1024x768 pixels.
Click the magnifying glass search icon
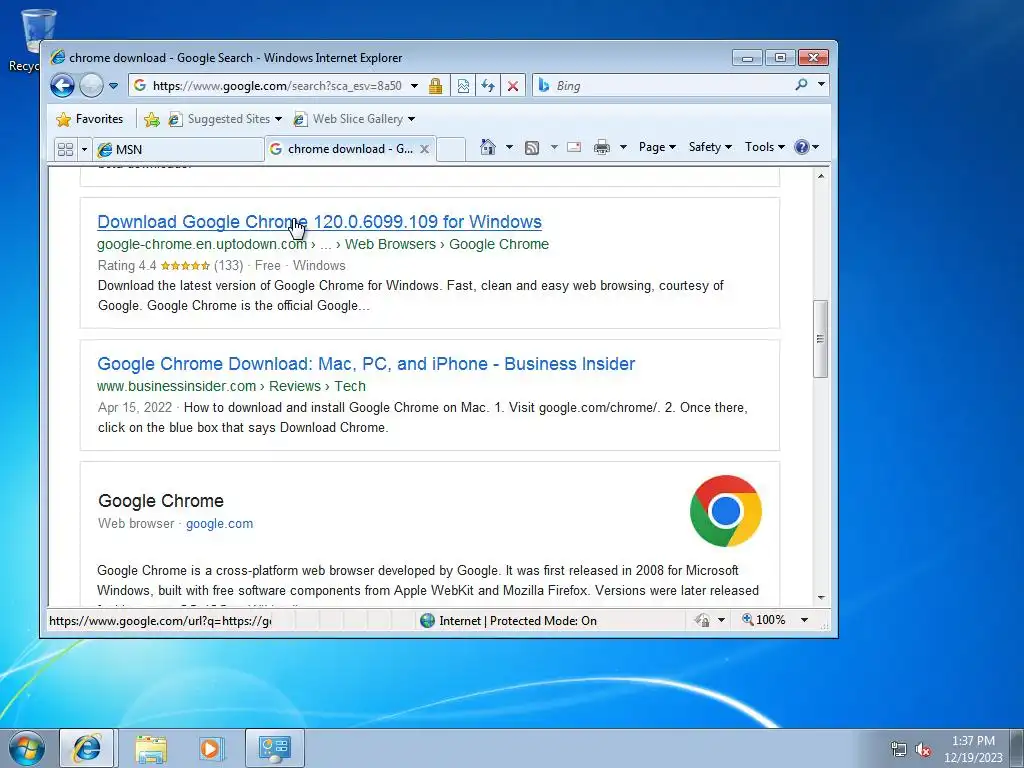(801, 85)
